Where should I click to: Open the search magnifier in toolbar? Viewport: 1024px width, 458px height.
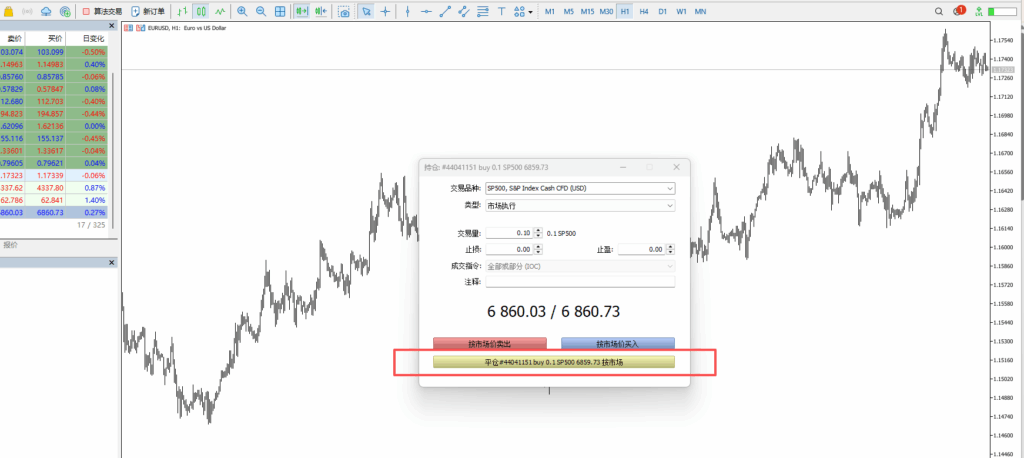(x=938, y=11)
